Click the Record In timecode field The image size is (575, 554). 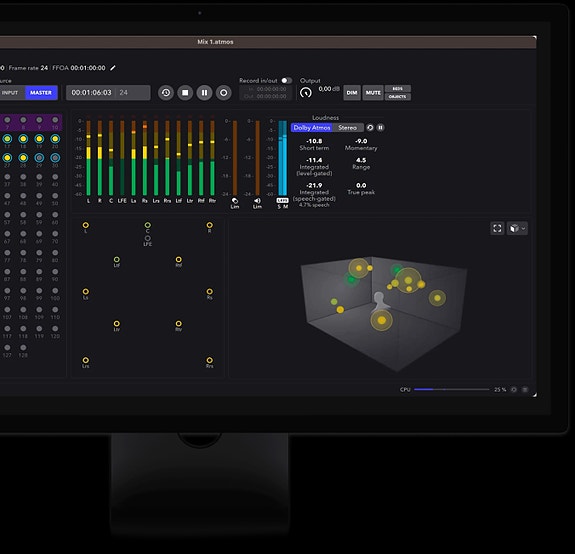(x=267, y=89)
